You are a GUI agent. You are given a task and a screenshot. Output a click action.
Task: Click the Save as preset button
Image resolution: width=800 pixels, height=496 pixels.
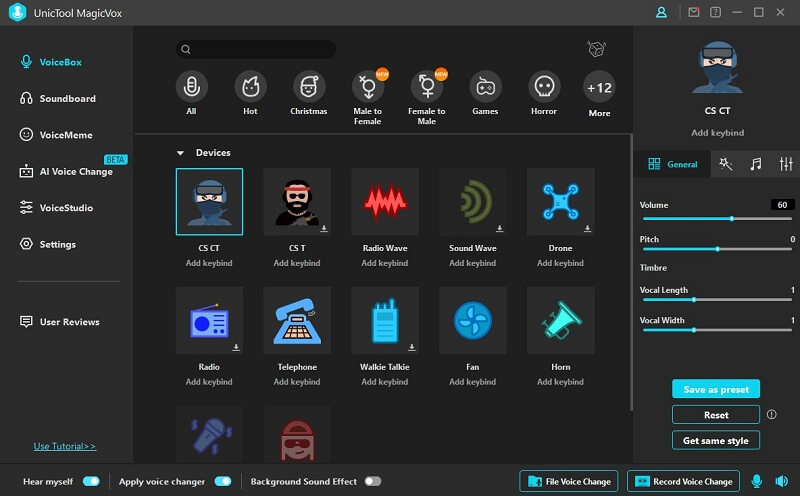coord(715,389)
